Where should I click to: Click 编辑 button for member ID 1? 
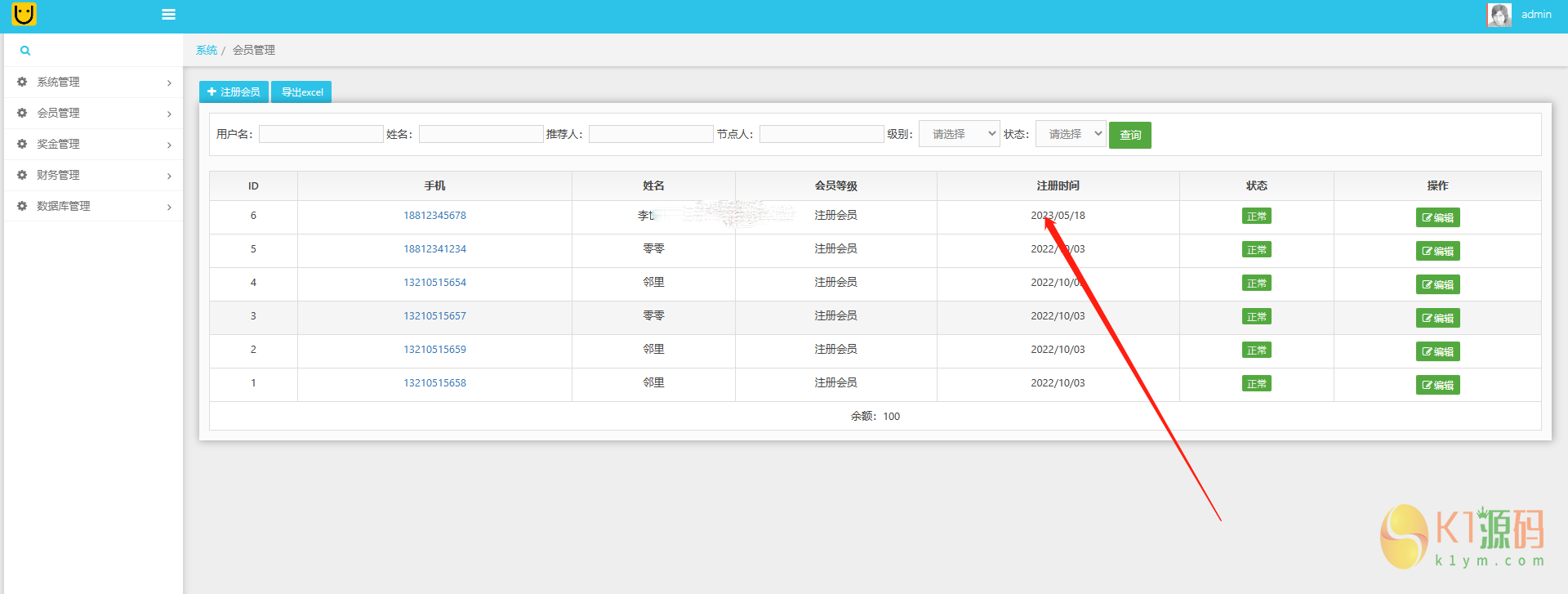tap(1437, 385)
